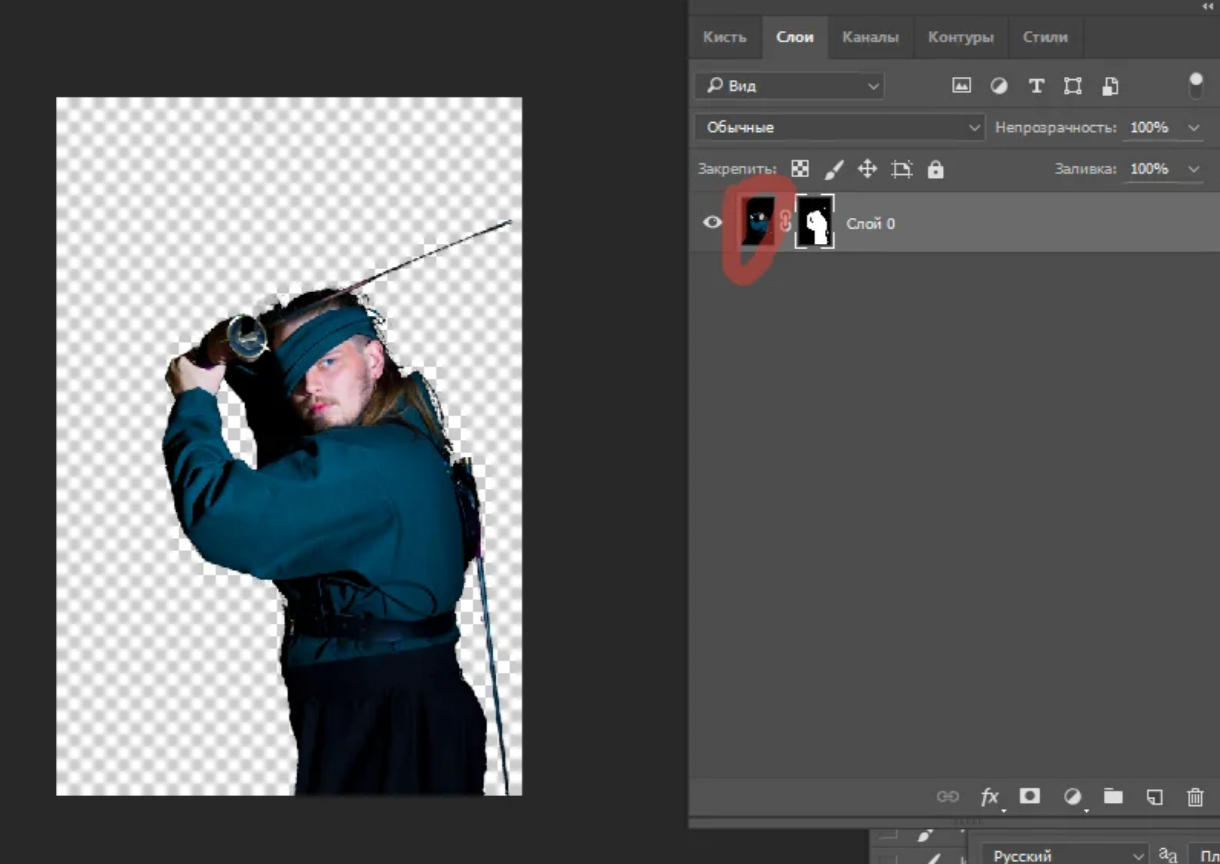Create new adjustment layer icon

click(x=1072, y=797)
